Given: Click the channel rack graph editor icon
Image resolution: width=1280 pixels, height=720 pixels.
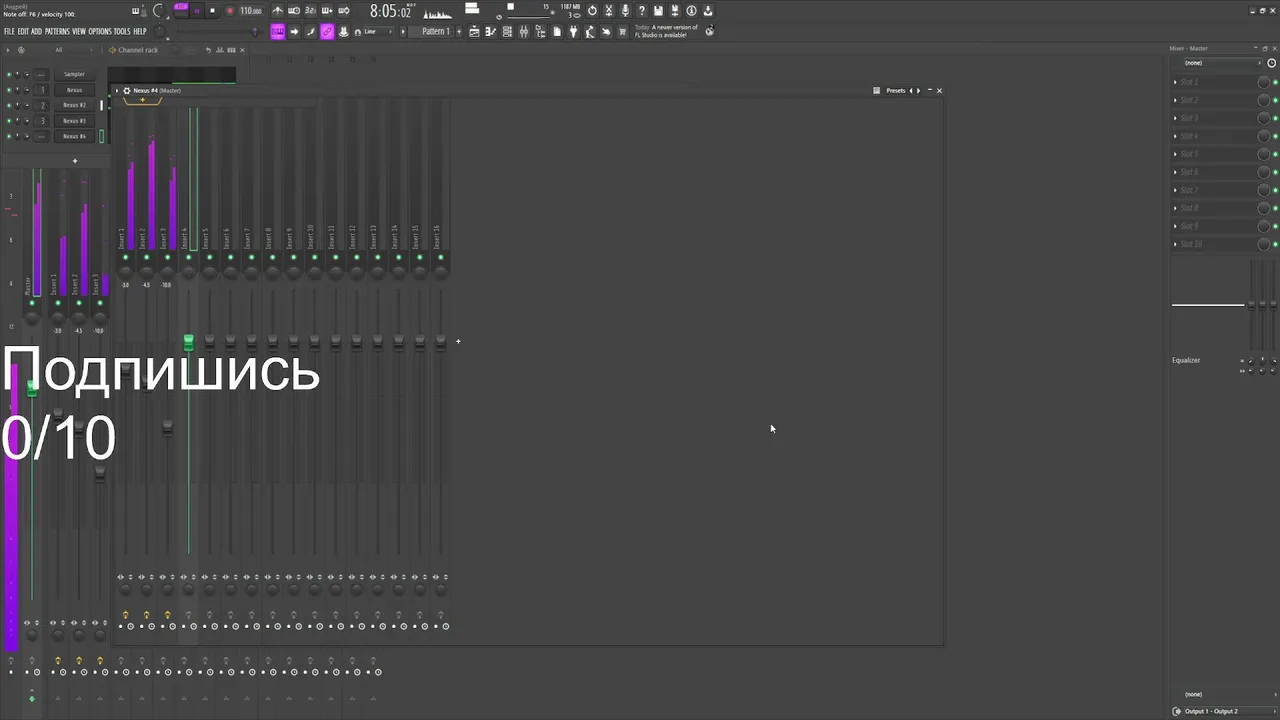Looking at the screenshot, I should click(x=220, y=50).
